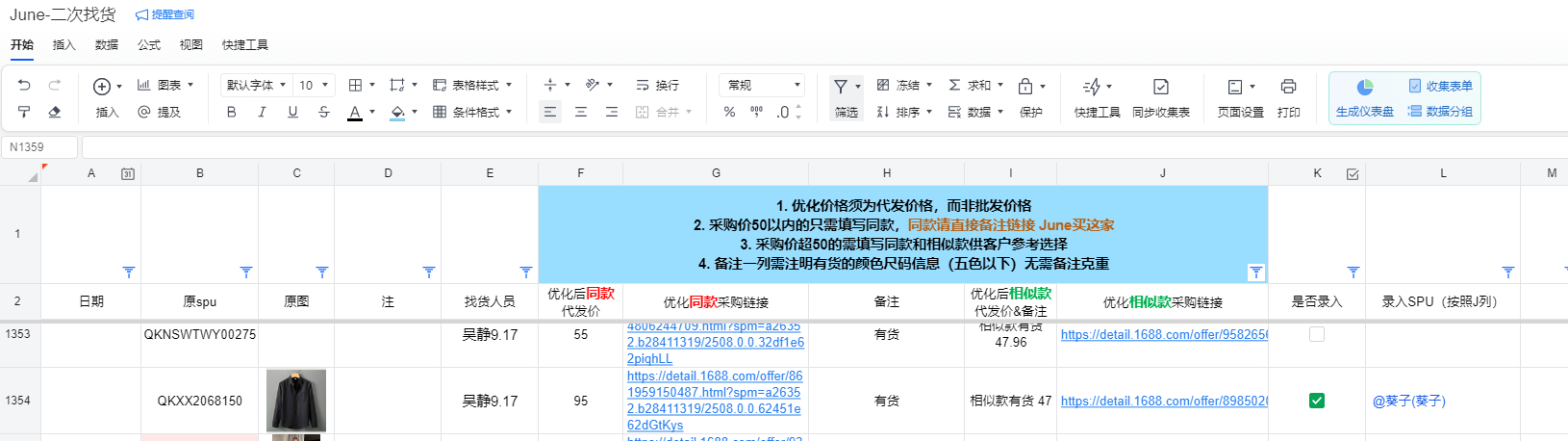The image size is (1568, 441).
Task: Click the undo arrow icon
Action: (x=24, y=86)
